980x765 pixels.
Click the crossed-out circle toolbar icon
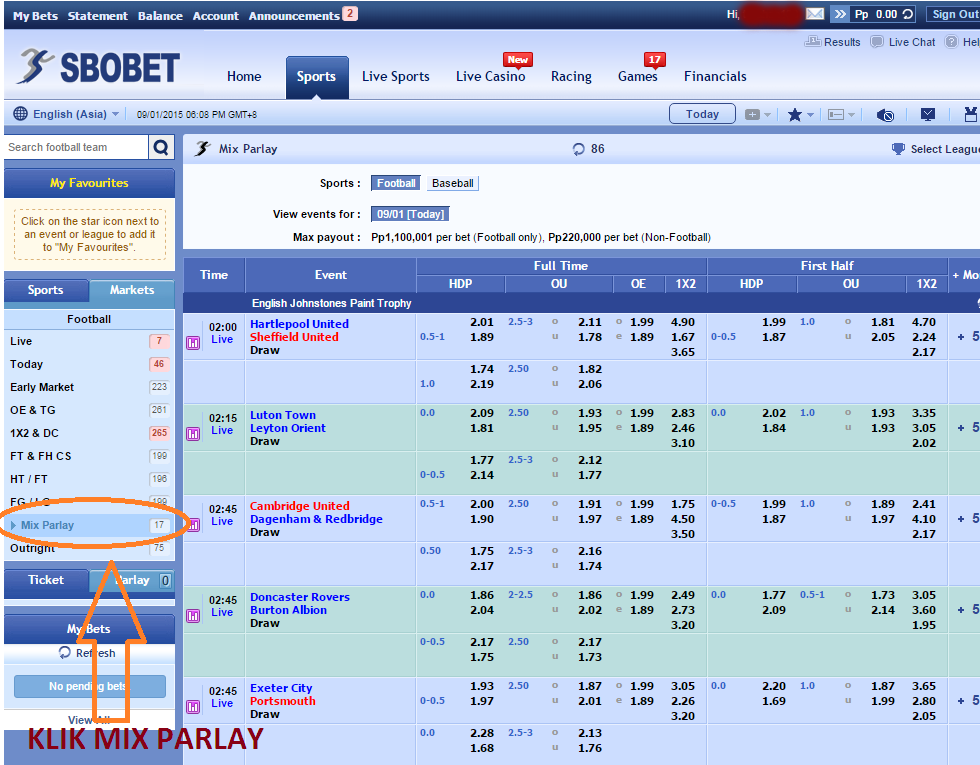click(x=885, y=115)
